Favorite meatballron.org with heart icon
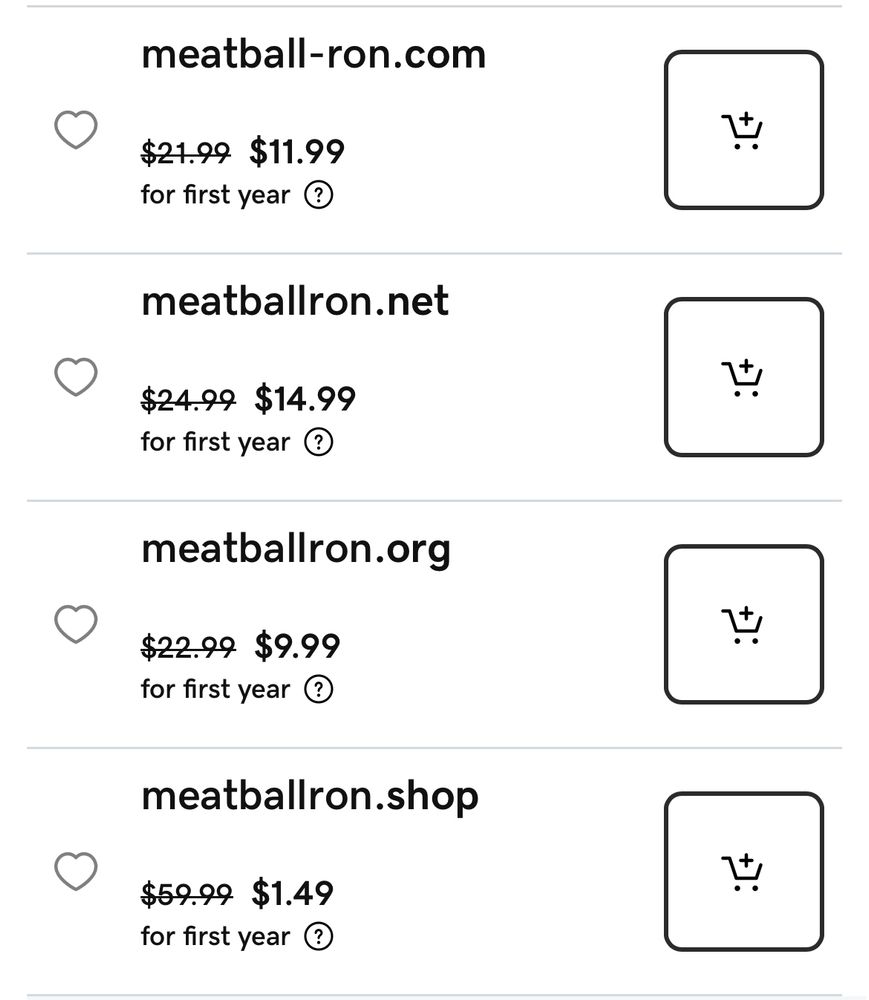Screen dimensions: 869x1000 pos(76,624)
